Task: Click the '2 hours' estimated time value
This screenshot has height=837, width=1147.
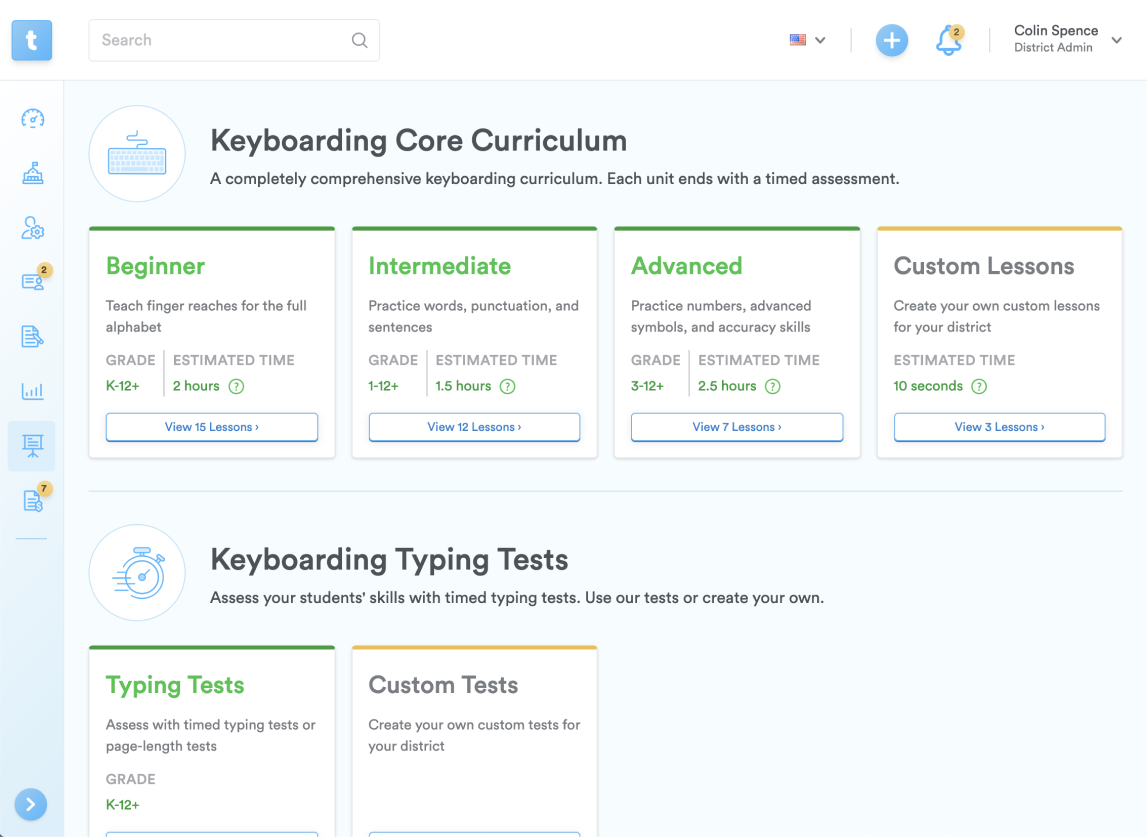Action: pyautogui.click(x=196, y=386)
